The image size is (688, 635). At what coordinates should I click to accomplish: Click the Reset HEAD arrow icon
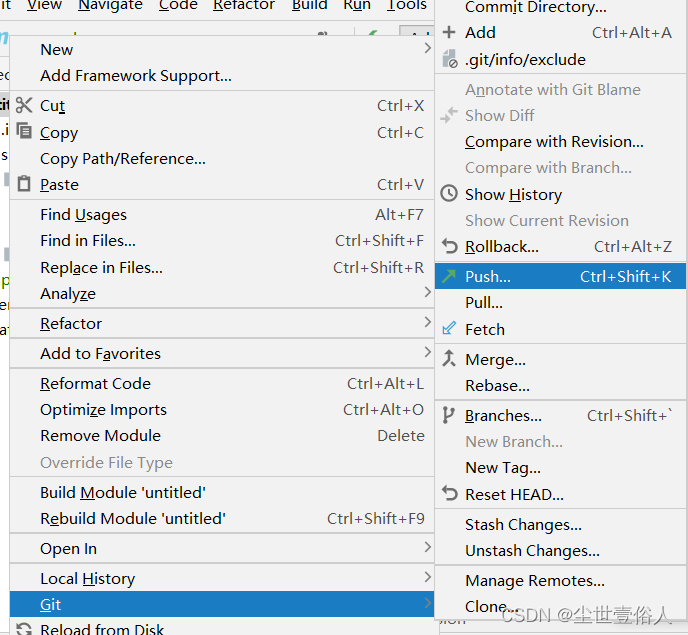(x=449, y=494)
